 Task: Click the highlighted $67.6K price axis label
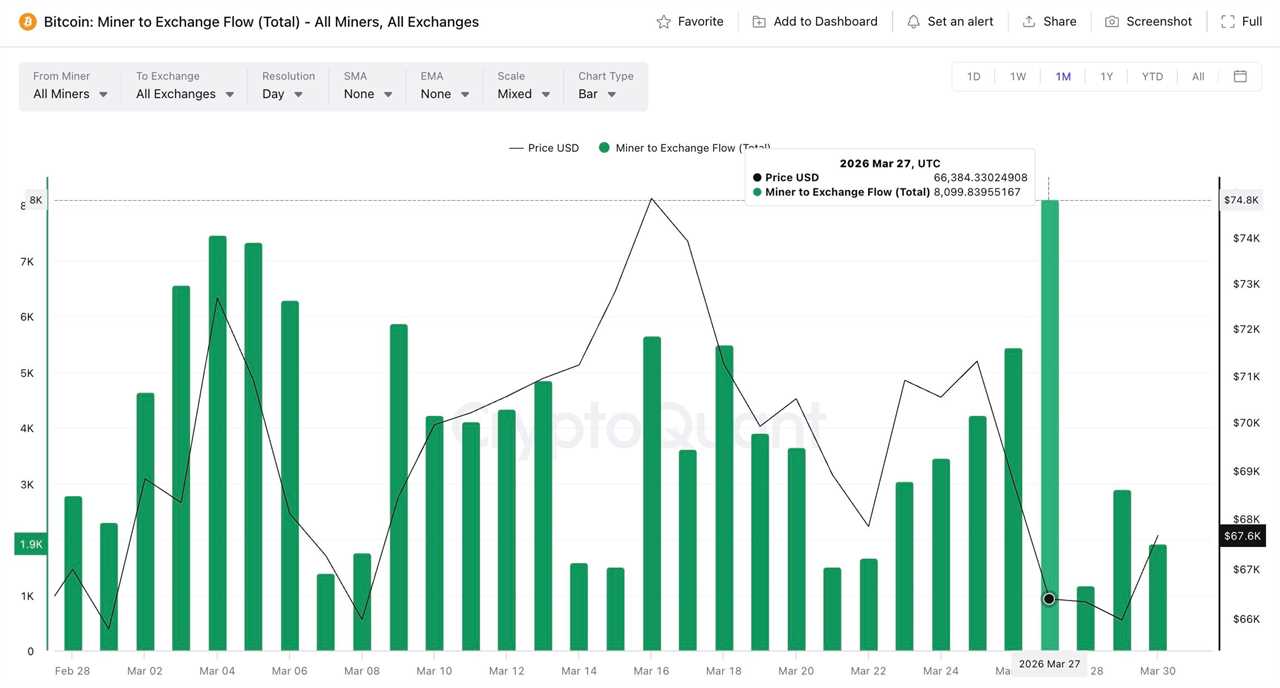(x=1241, y=536)
